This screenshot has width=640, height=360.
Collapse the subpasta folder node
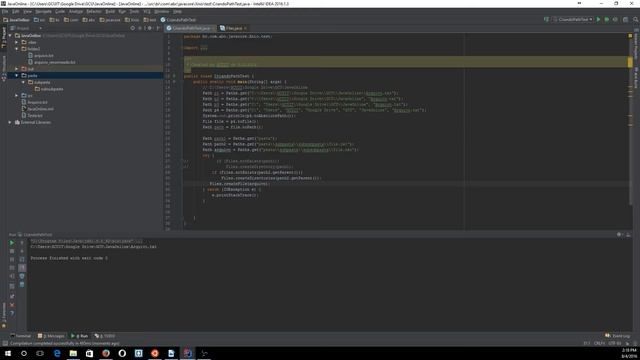(x=23, y=82)
